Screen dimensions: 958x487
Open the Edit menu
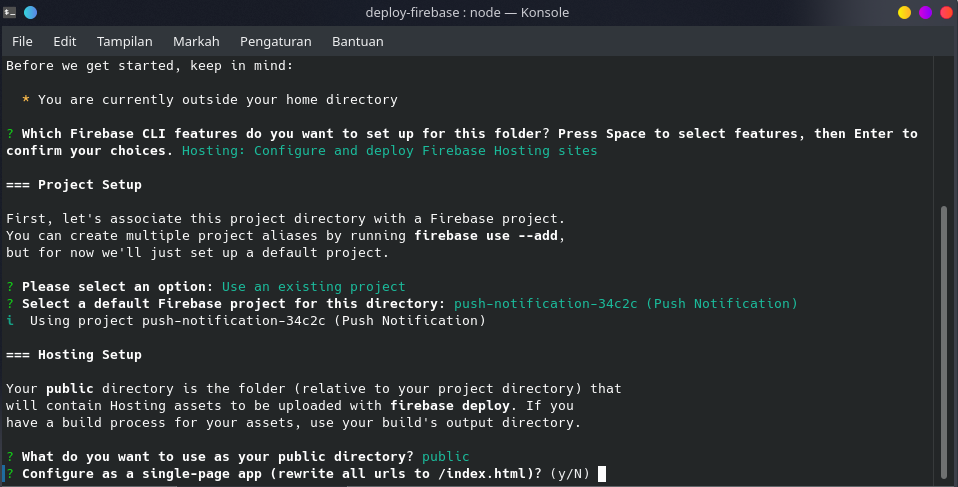tap(65, 41)
